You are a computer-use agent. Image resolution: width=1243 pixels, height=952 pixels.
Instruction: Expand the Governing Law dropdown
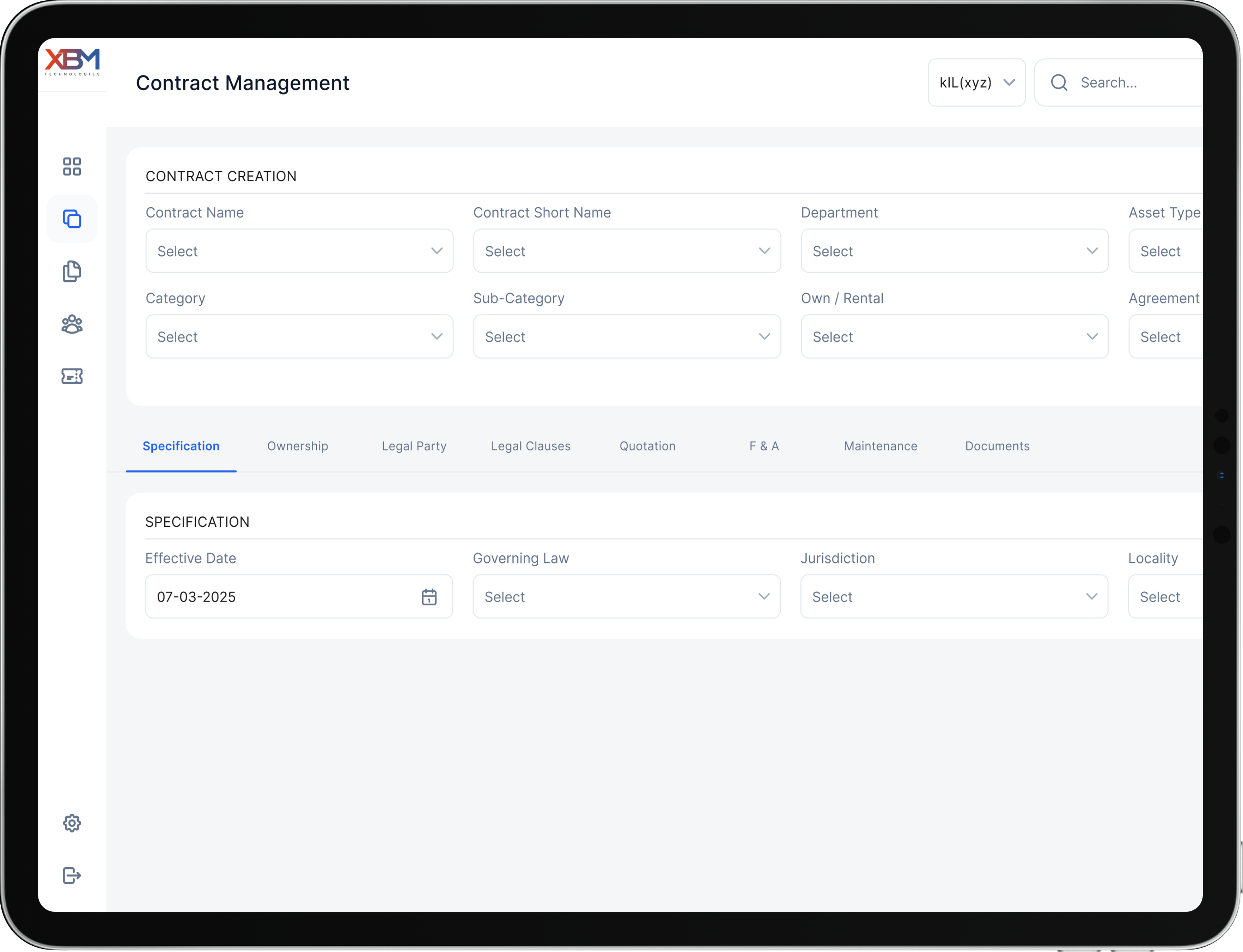tap(626, 597)
